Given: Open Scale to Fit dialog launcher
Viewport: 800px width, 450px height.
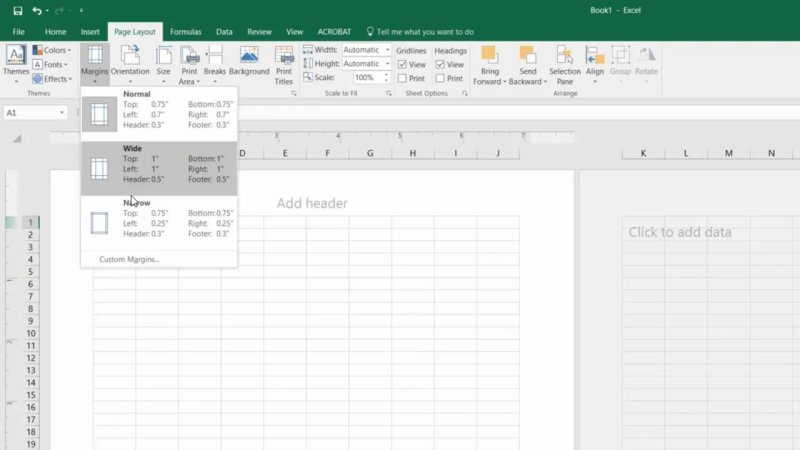Looking at the screenshot, I should (x=389, y=93).
